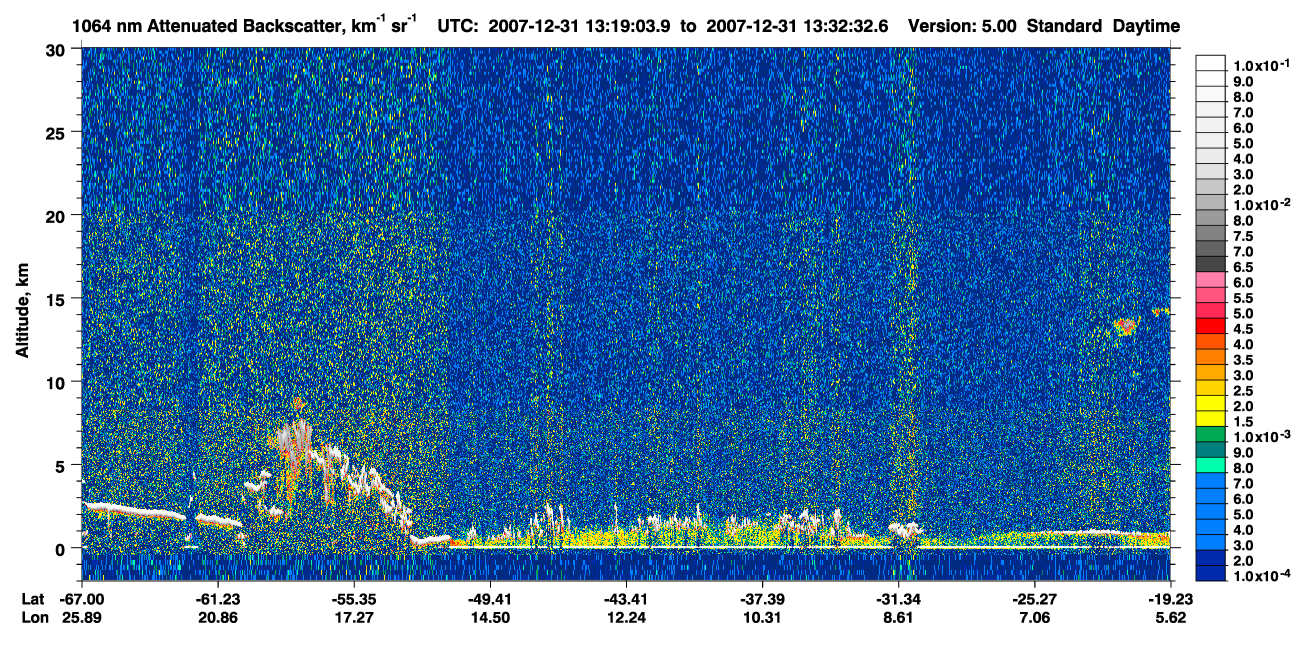This screenshot has height=667, width=1300.
Task: Click the '3.5' color scale label
Action: tap(1242, 360)
